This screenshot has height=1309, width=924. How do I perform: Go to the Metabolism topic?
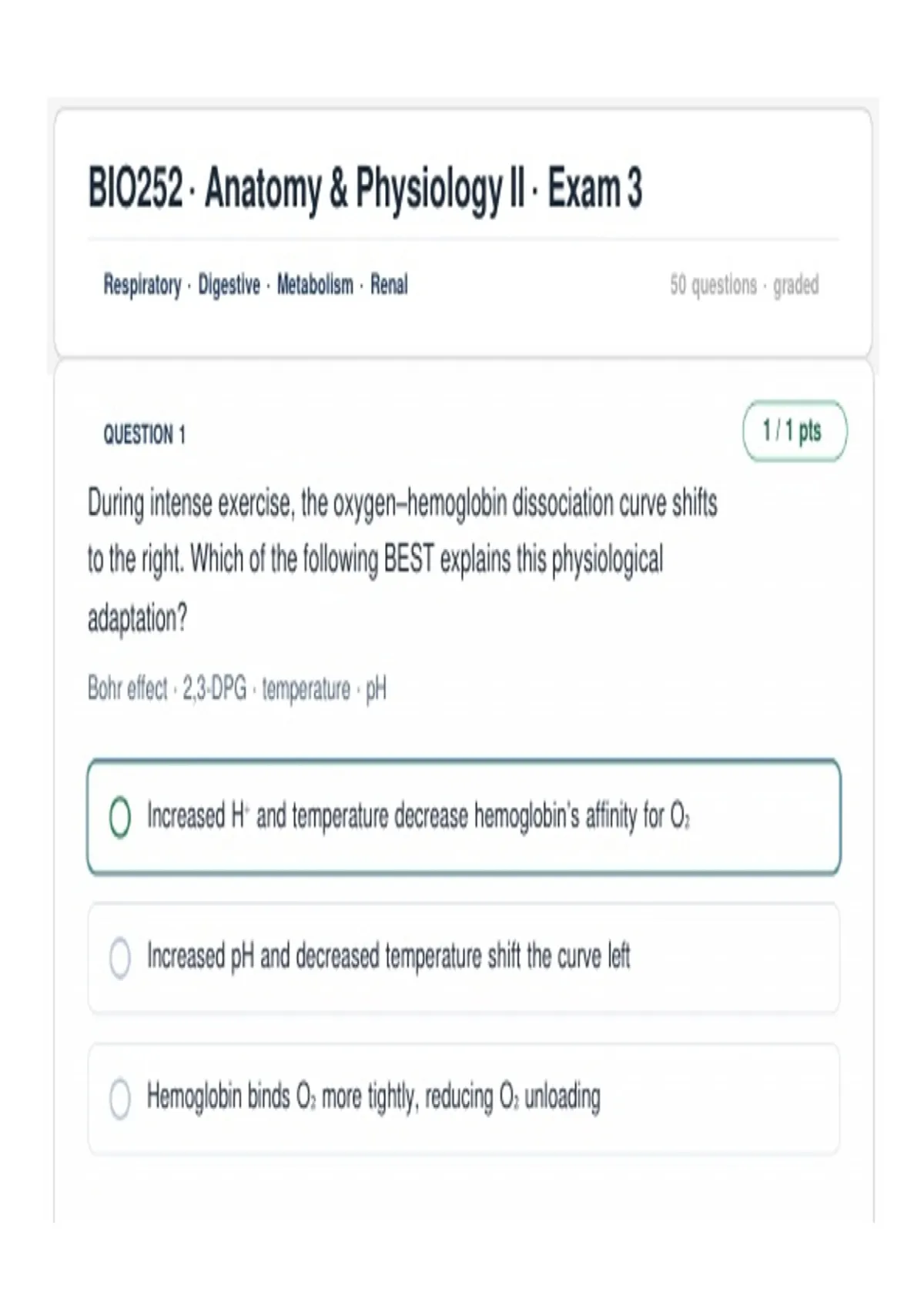tap(315, 286)
